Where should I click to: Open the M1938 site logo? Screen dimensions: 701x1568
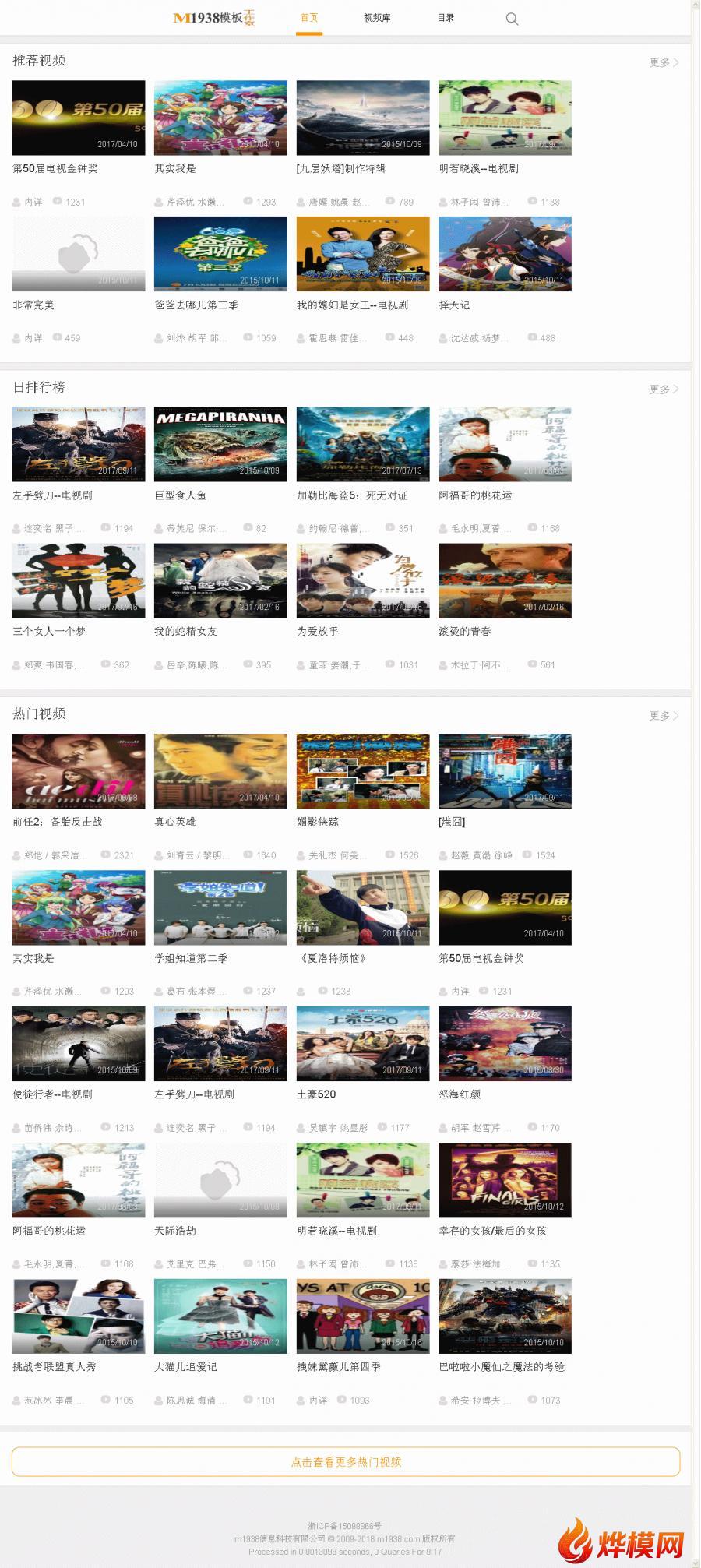pos(214,18)
